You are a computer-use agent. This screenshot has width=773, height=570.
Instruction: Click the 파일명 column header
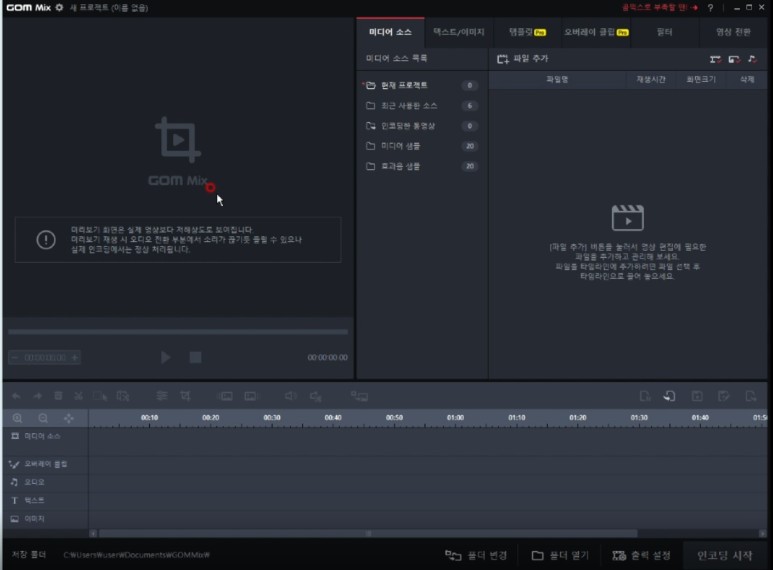tap(557, 79)
